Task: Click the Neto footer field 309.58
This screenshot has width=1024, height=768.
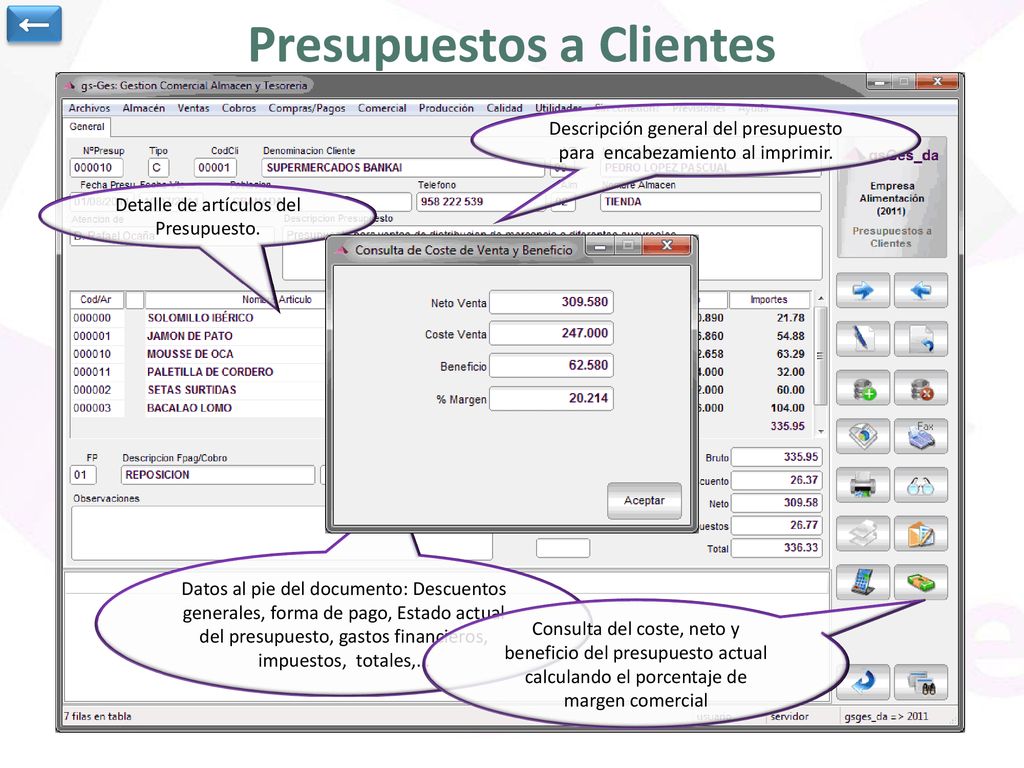Action: (x=776, y=503)
